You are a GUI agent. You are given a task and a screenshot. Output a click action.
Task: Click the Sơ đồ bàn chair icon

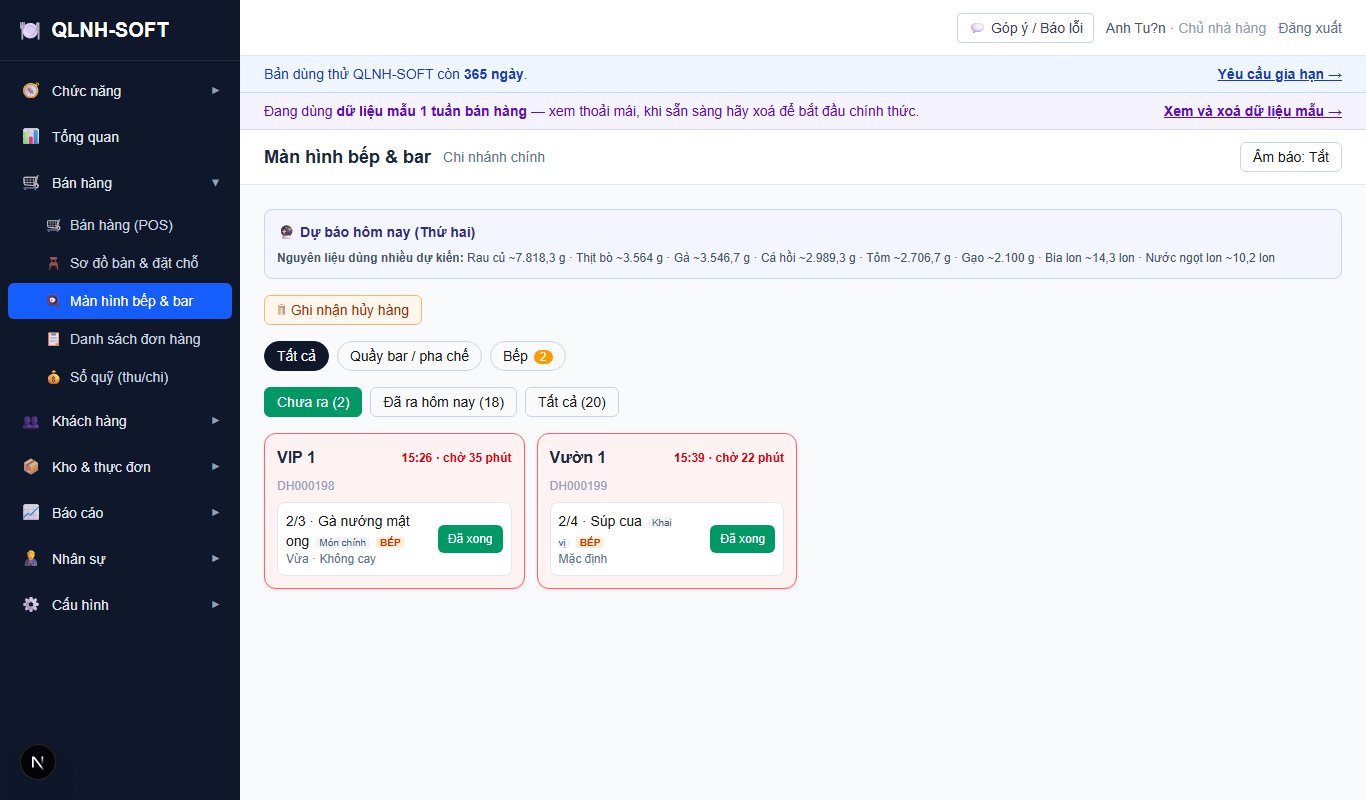(53, 263)
